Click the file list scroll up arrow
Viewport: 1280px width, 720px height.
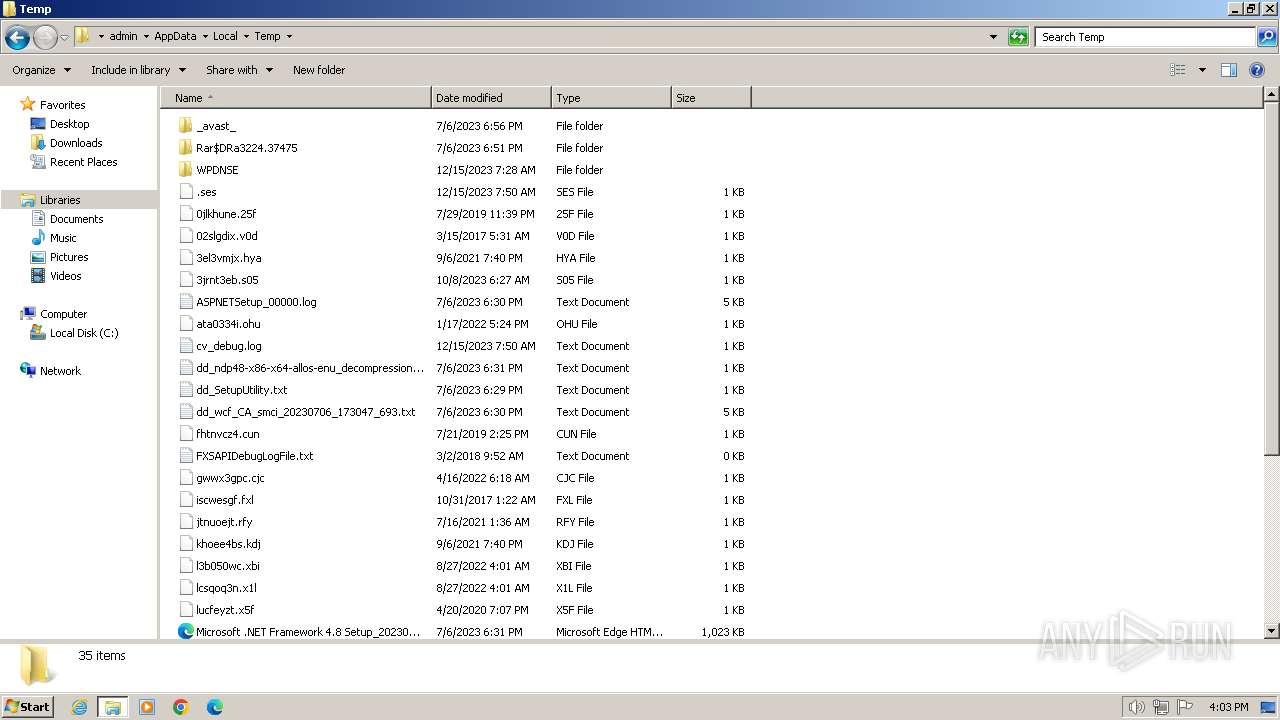coord(1272,95)
